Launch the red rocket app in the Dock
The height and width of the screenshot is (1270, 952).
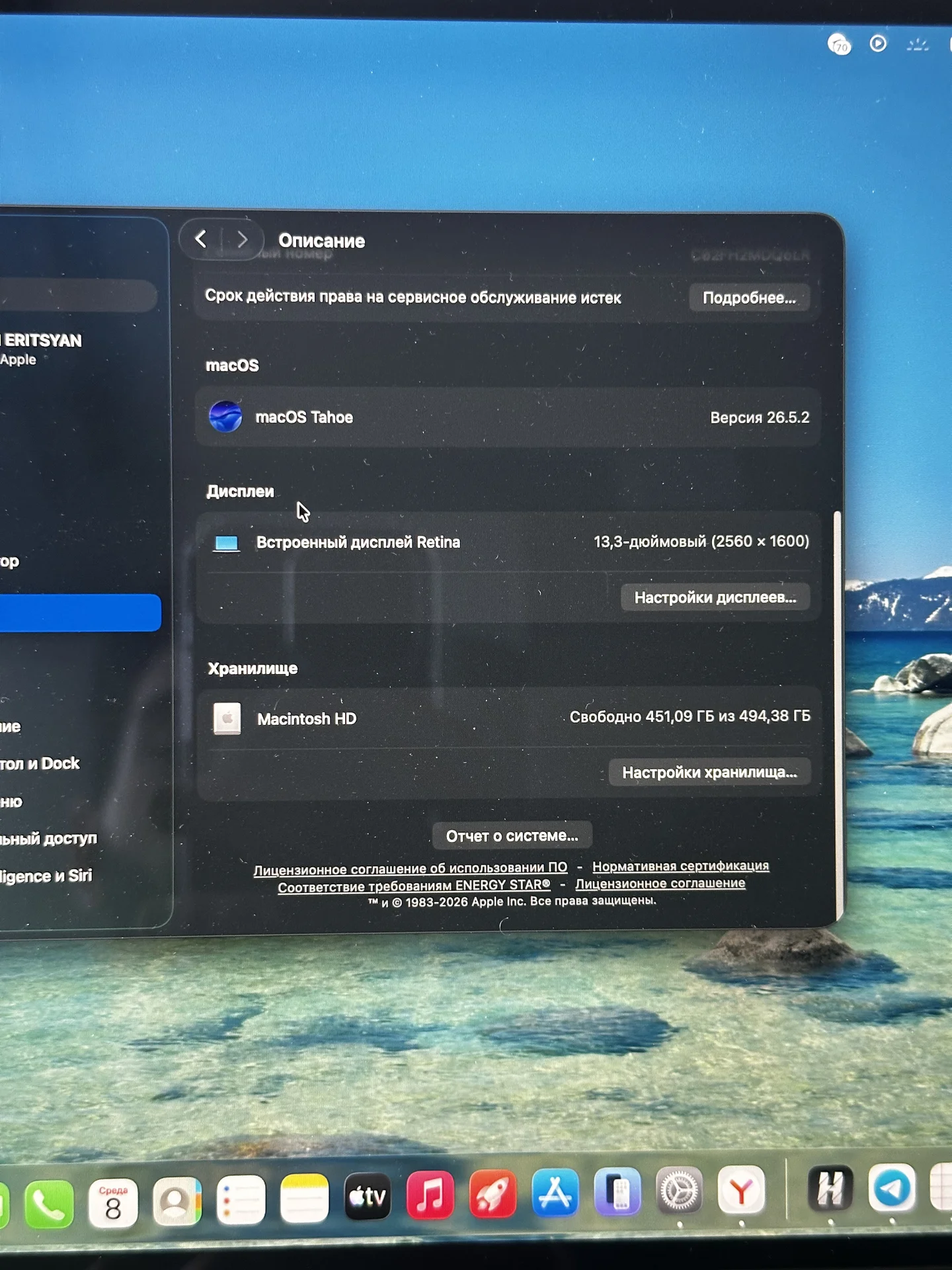coord(493,1194)
